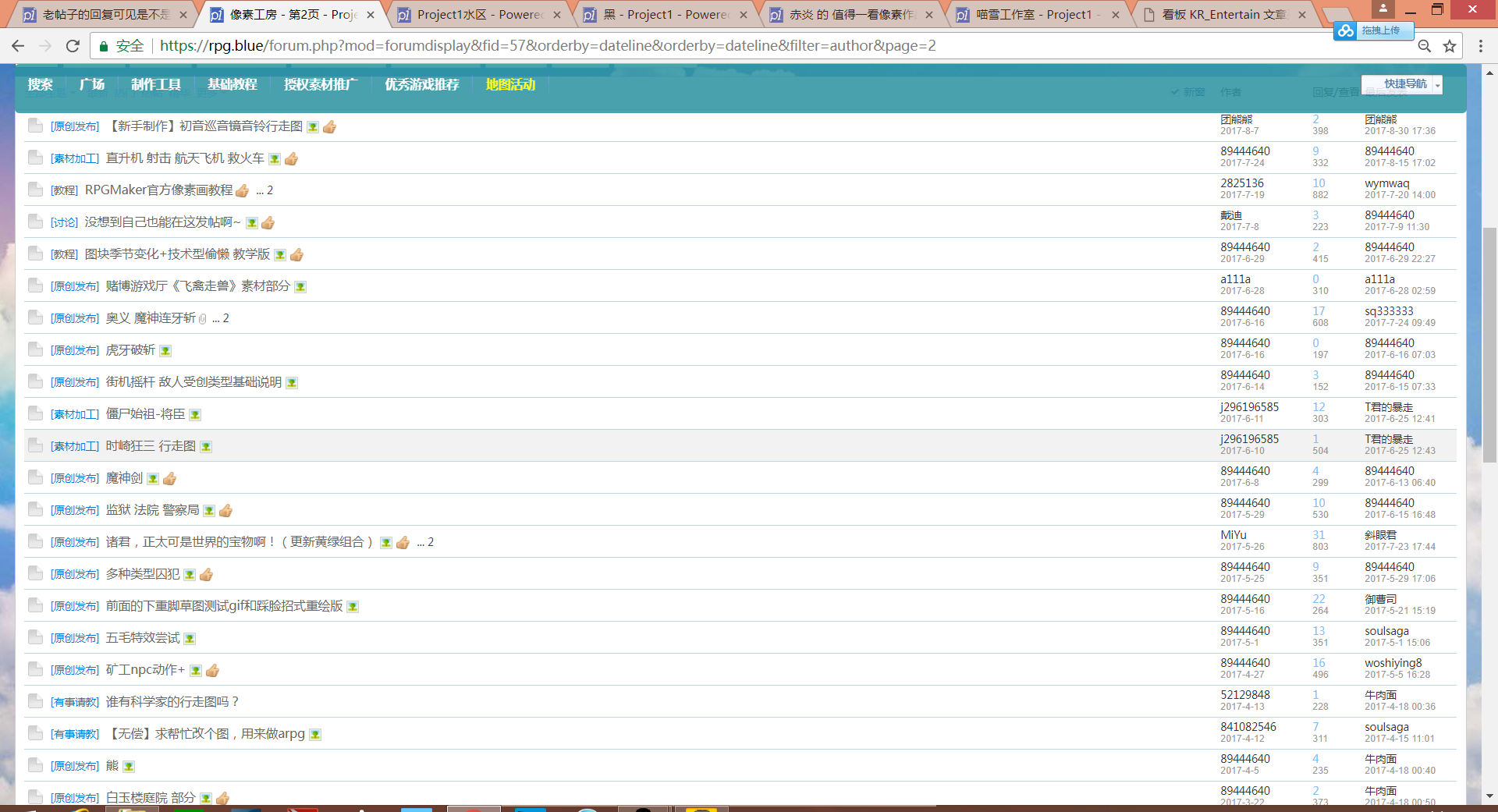Click the site security lock icon
Viewport: 1498px width, 812px height.
pyautogui.click(x=103, y=46)
